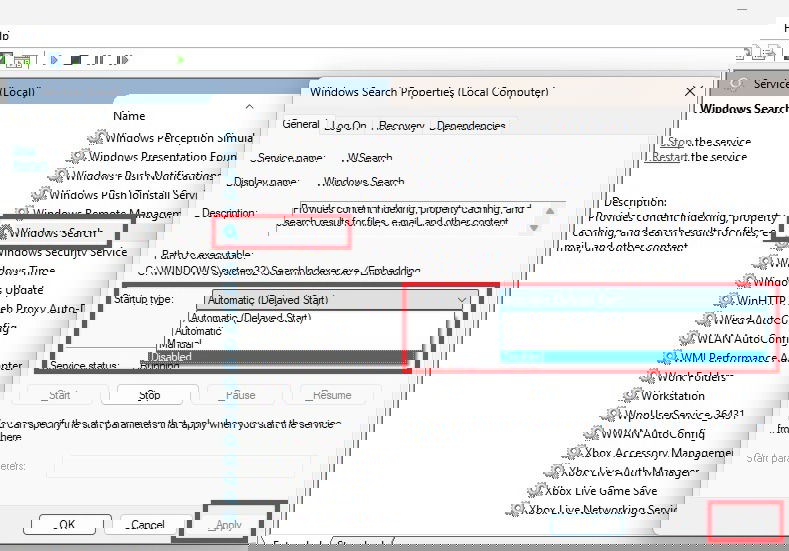
Task: Choose Automatic (Delayed Start) from dropdown list
Action: tap(250, 318)
